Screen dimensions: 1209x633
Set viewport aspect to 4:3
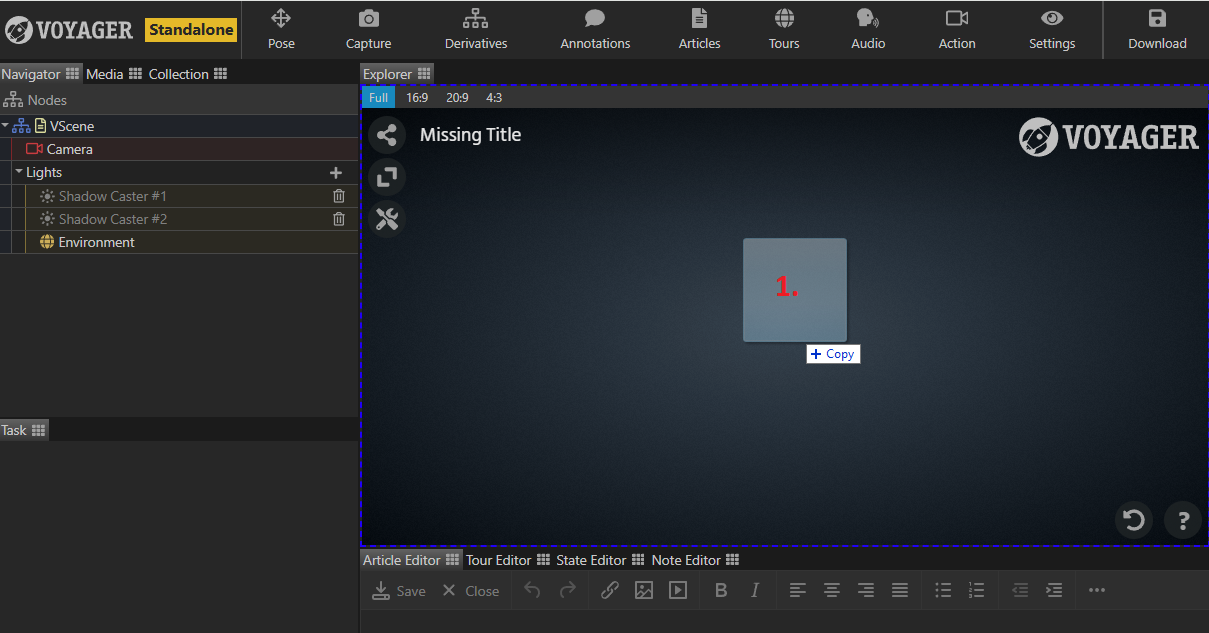pos(494,97)
